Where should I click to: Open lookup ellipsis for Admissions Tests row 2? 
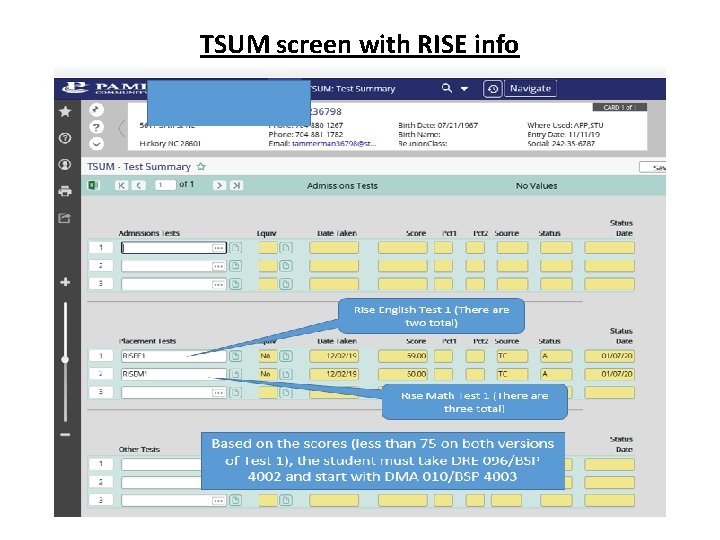(x=218, y=266)
